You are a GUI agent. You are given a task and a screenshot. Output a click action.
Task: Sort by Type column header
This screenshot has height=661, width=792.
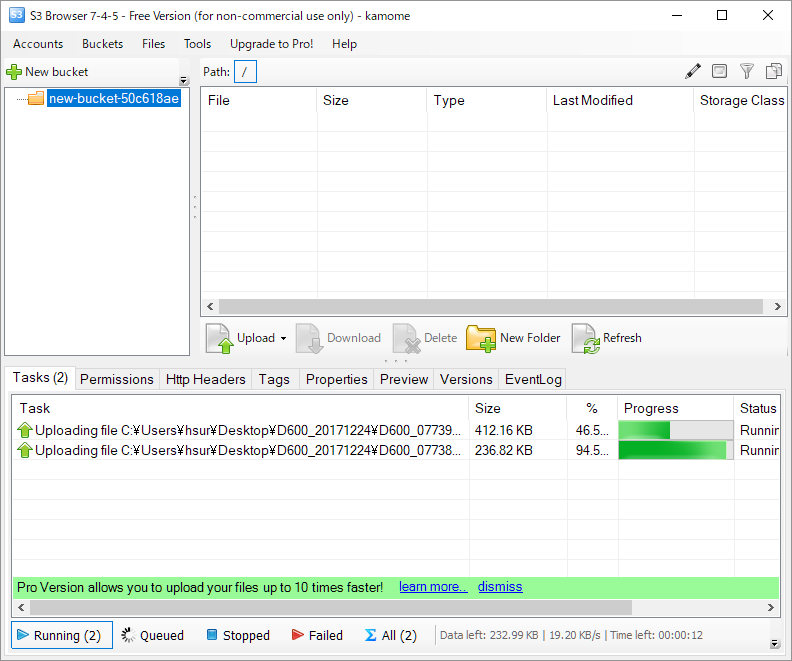point(486,100)
